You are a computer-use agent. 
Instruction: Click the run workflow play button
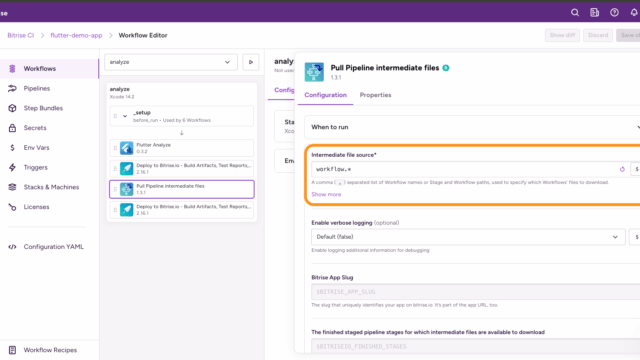click(251, 62)
